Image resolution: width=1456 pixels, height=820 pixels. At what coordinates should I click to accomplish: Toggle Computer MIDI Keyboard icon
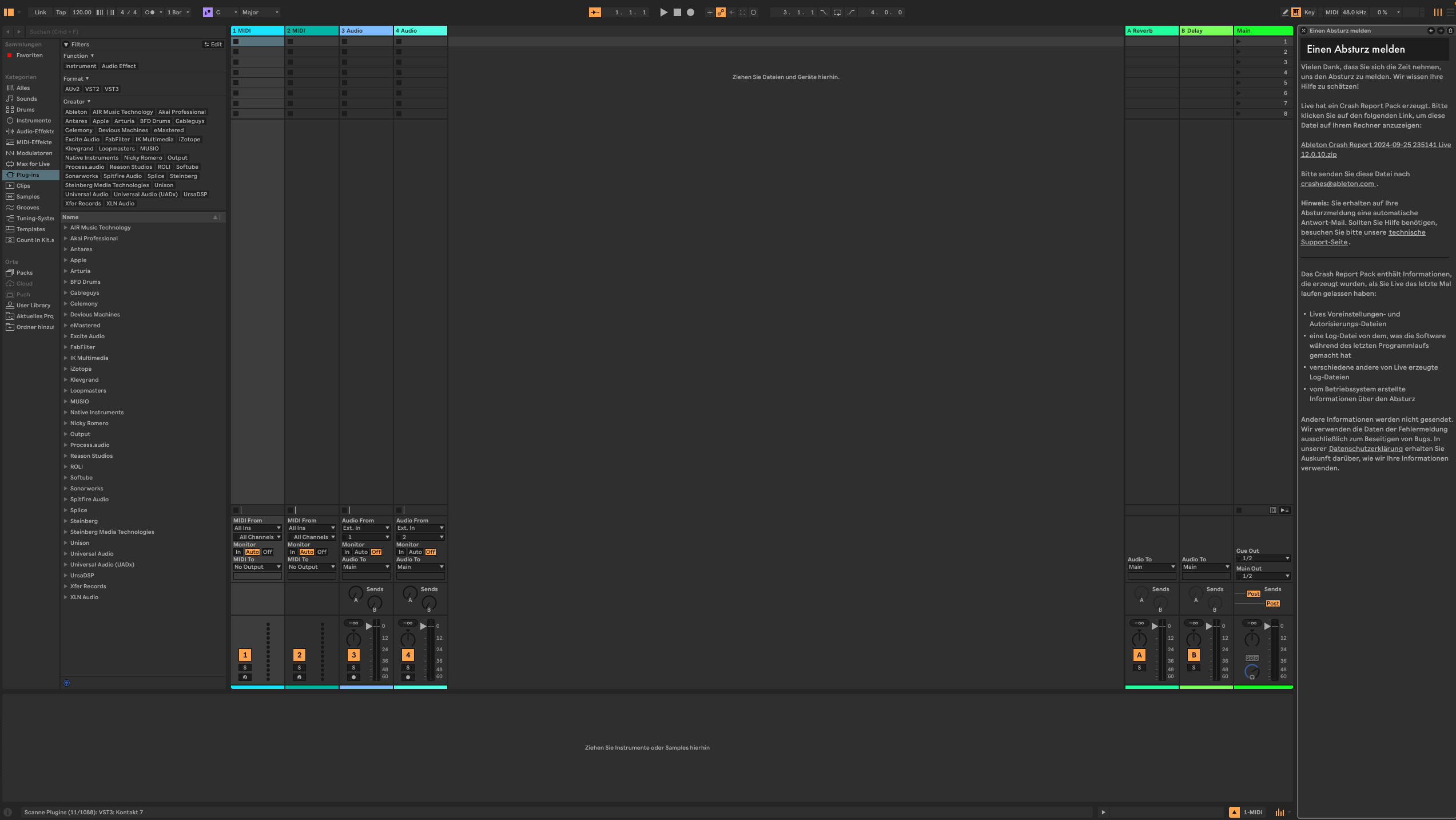(x=1296, y=12)
